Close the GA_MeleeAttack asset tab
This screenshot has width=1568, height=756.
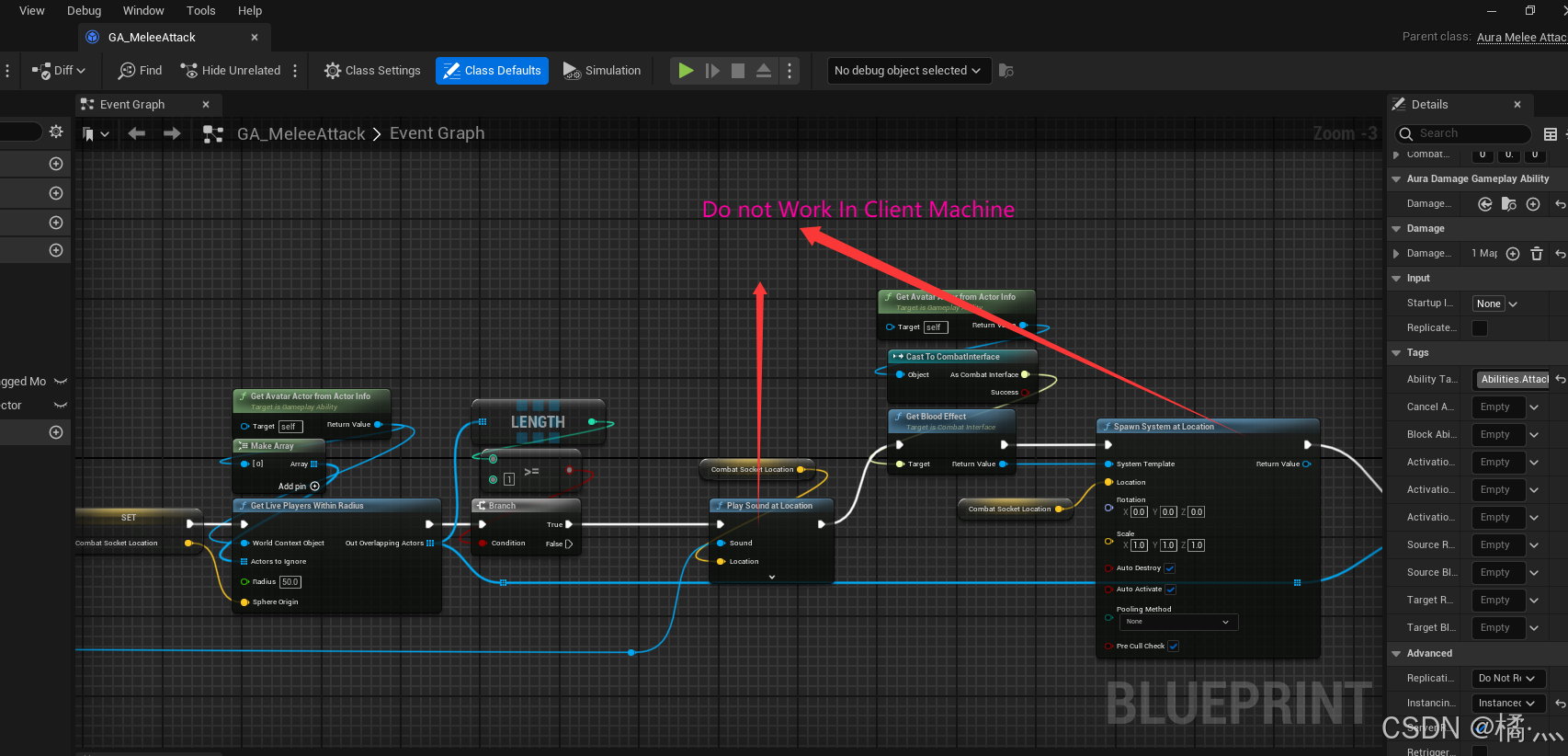(255, 38)
